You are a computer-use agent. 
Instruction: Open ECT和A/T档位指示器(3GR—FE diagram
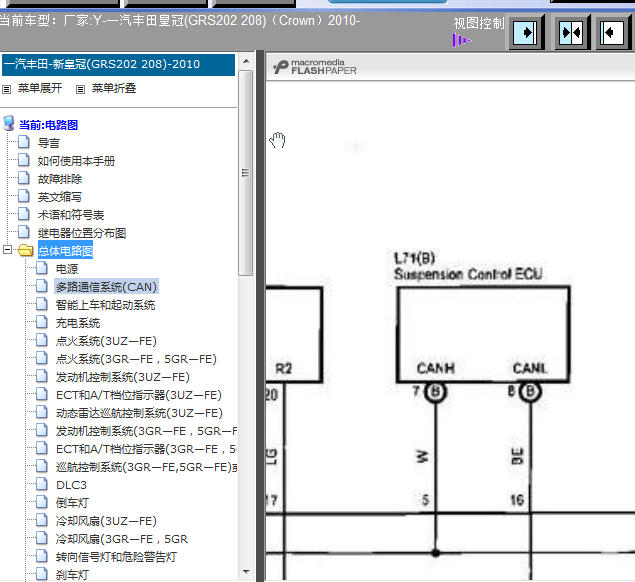pos(146,449)
